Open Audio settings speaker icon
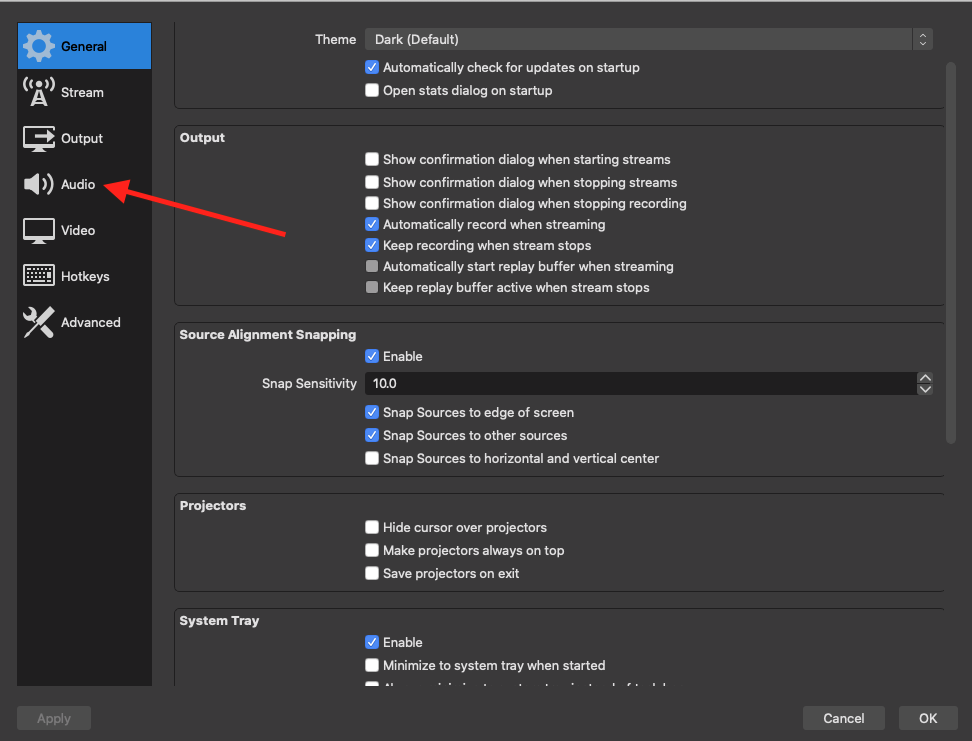This screenshot has width=972, height=741. 39,184
